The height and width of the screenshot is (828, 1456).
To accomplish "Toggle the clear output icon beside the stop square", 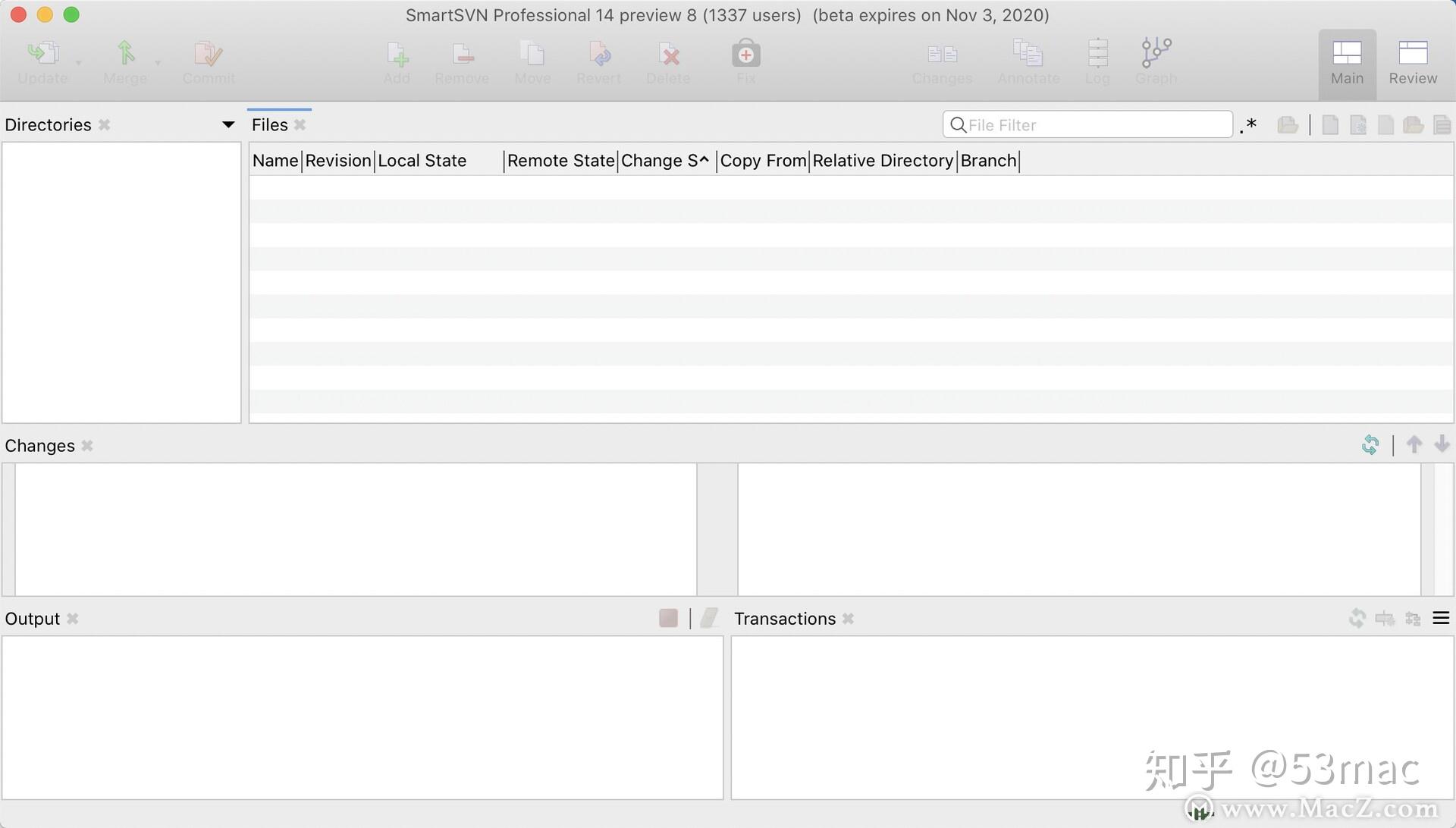I will pos(709,617).
